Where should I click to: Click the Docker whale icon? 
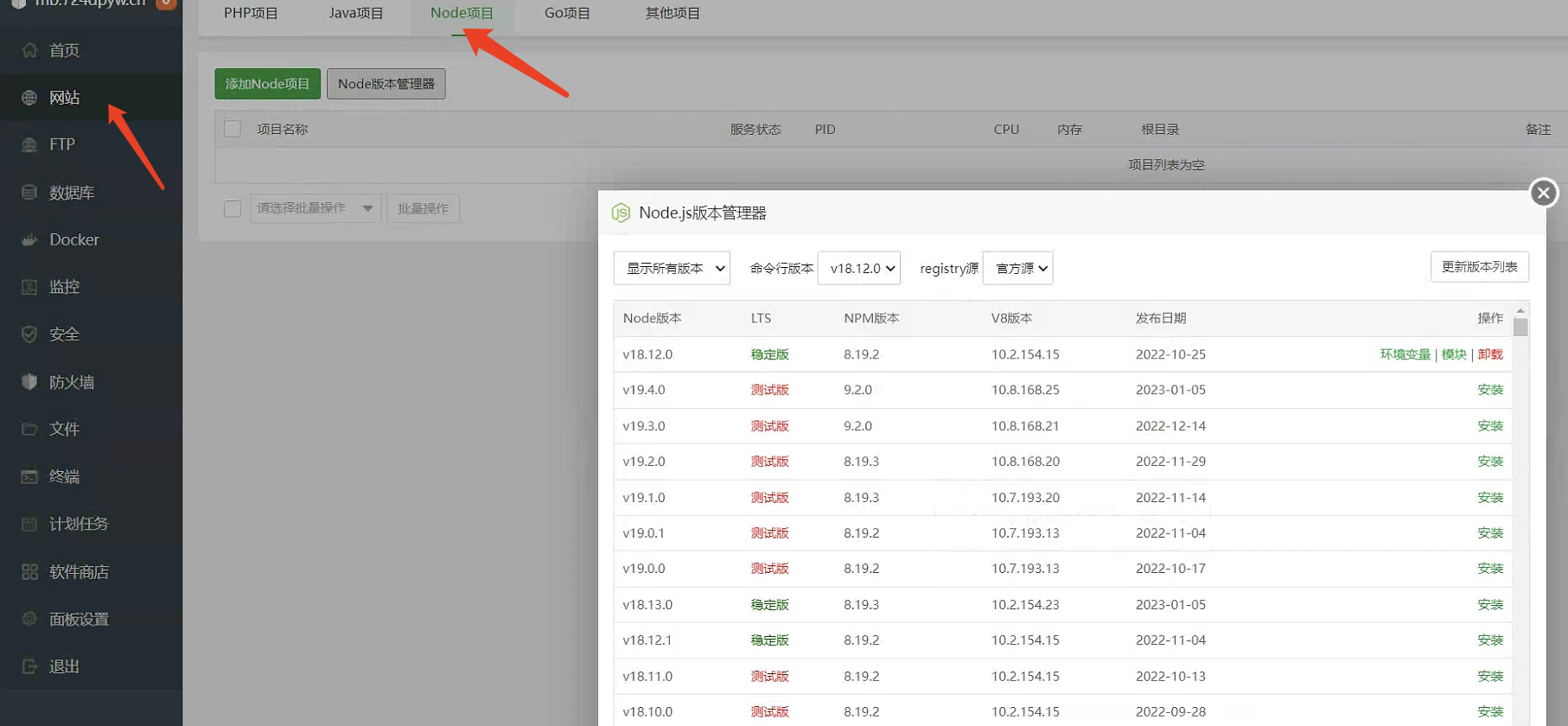[29, 239]
